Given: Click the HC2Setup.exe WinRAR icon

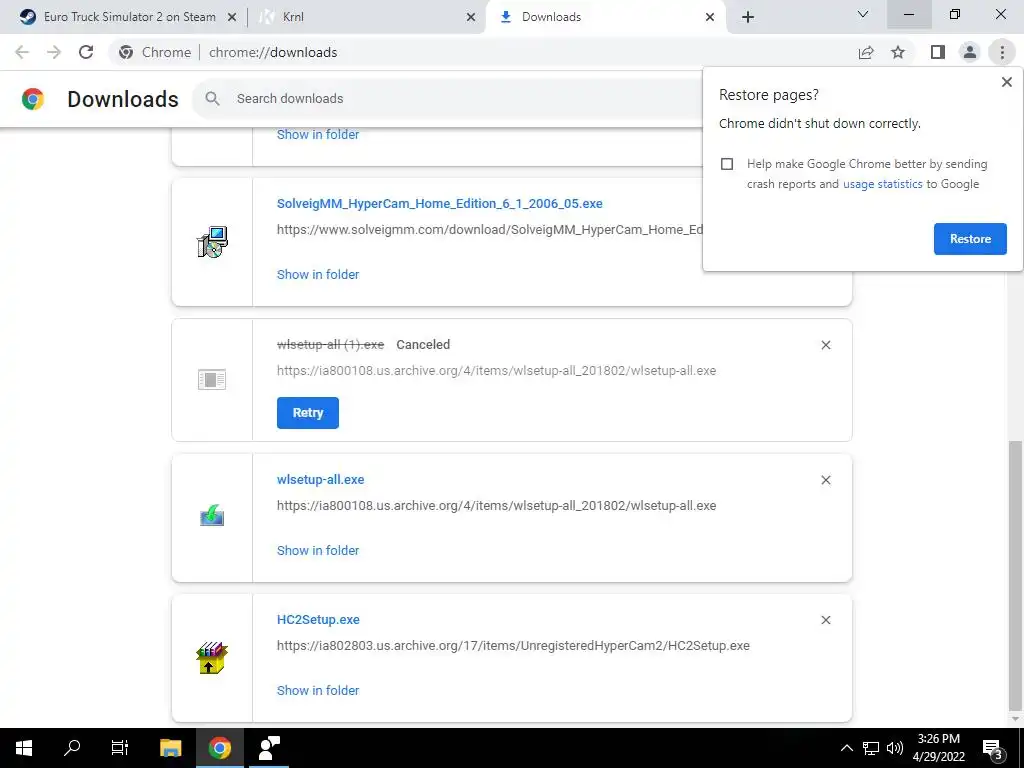Looking at the screenshot, I should tap(212, 658).
